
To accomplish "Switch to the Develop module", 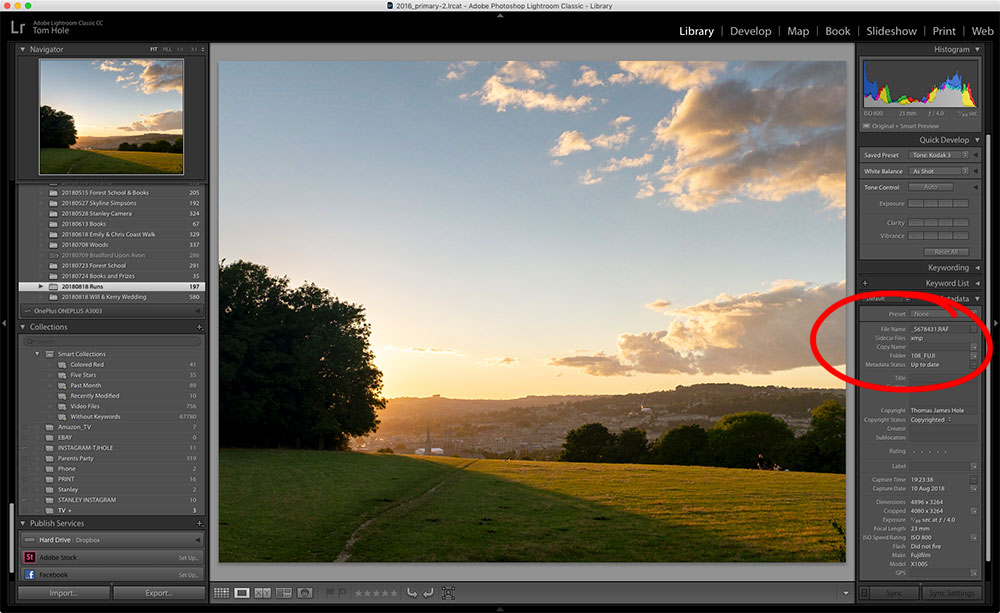I will pos(751,31).
